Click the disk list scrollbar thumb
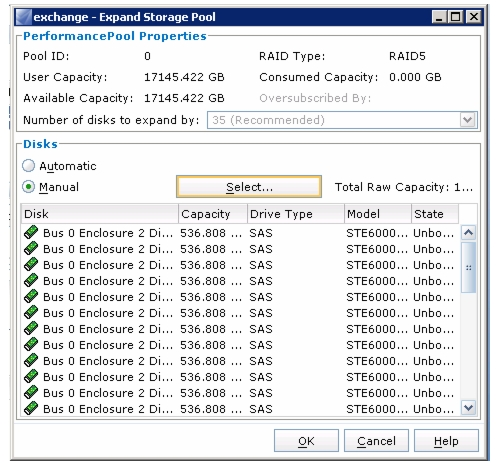 468,267
